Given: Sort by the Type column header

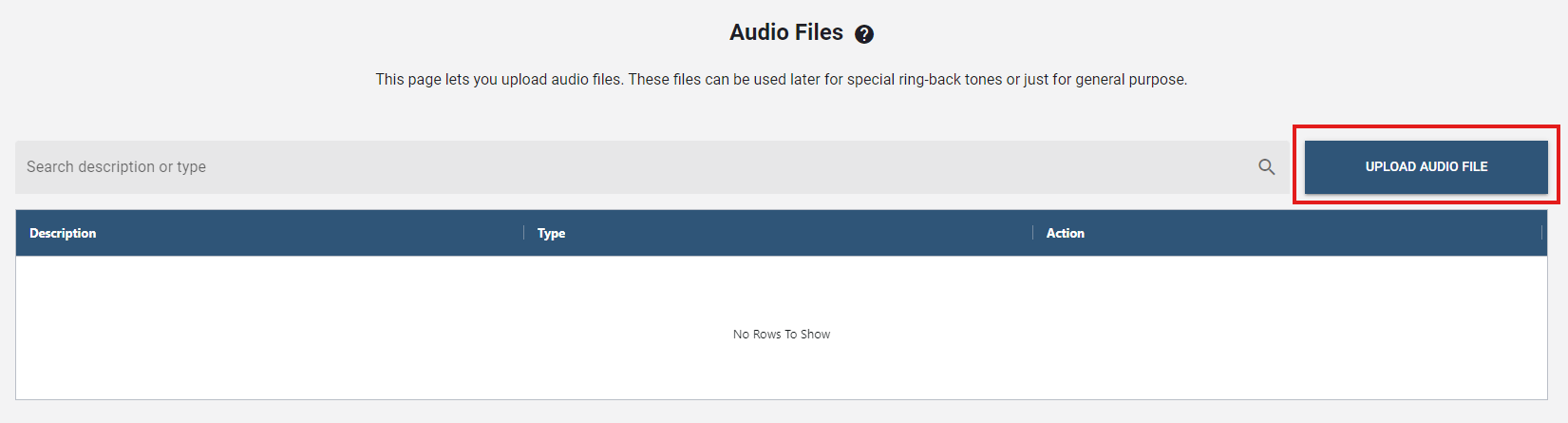Looking at the screenshot, I should coord(551,233).
